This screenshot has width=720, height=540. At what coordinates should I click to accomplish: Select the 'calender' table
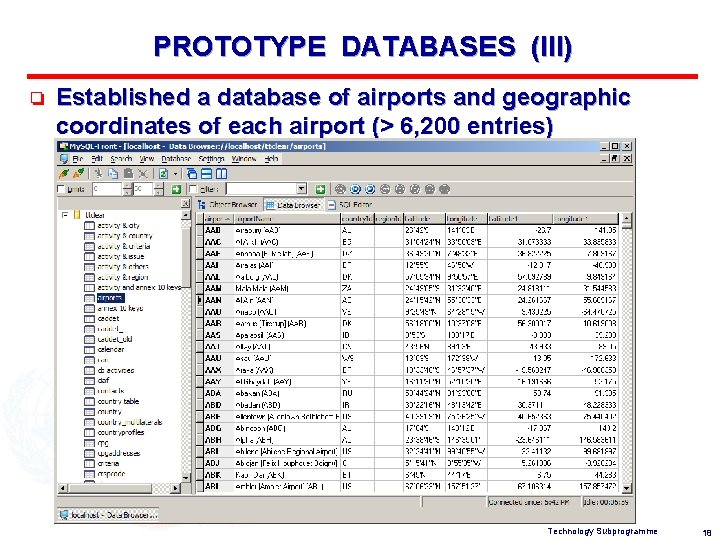click(111, 349)
